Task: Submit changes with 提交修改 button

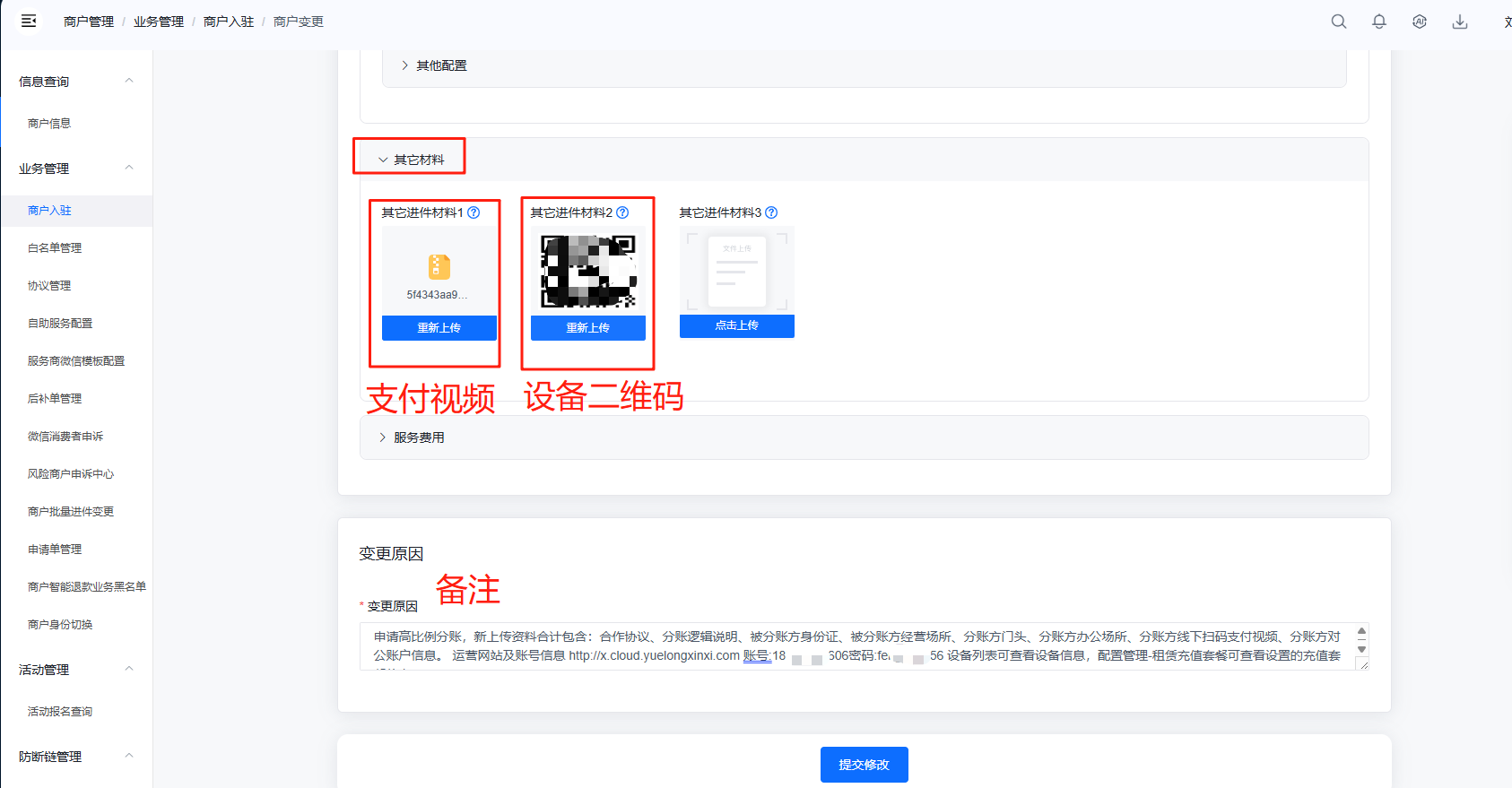Action: [865, 765]
